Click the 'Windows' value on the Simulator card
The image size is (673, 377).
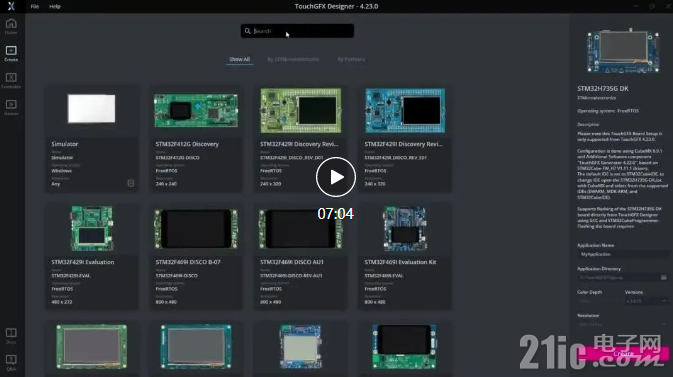[x=61, y=170]
